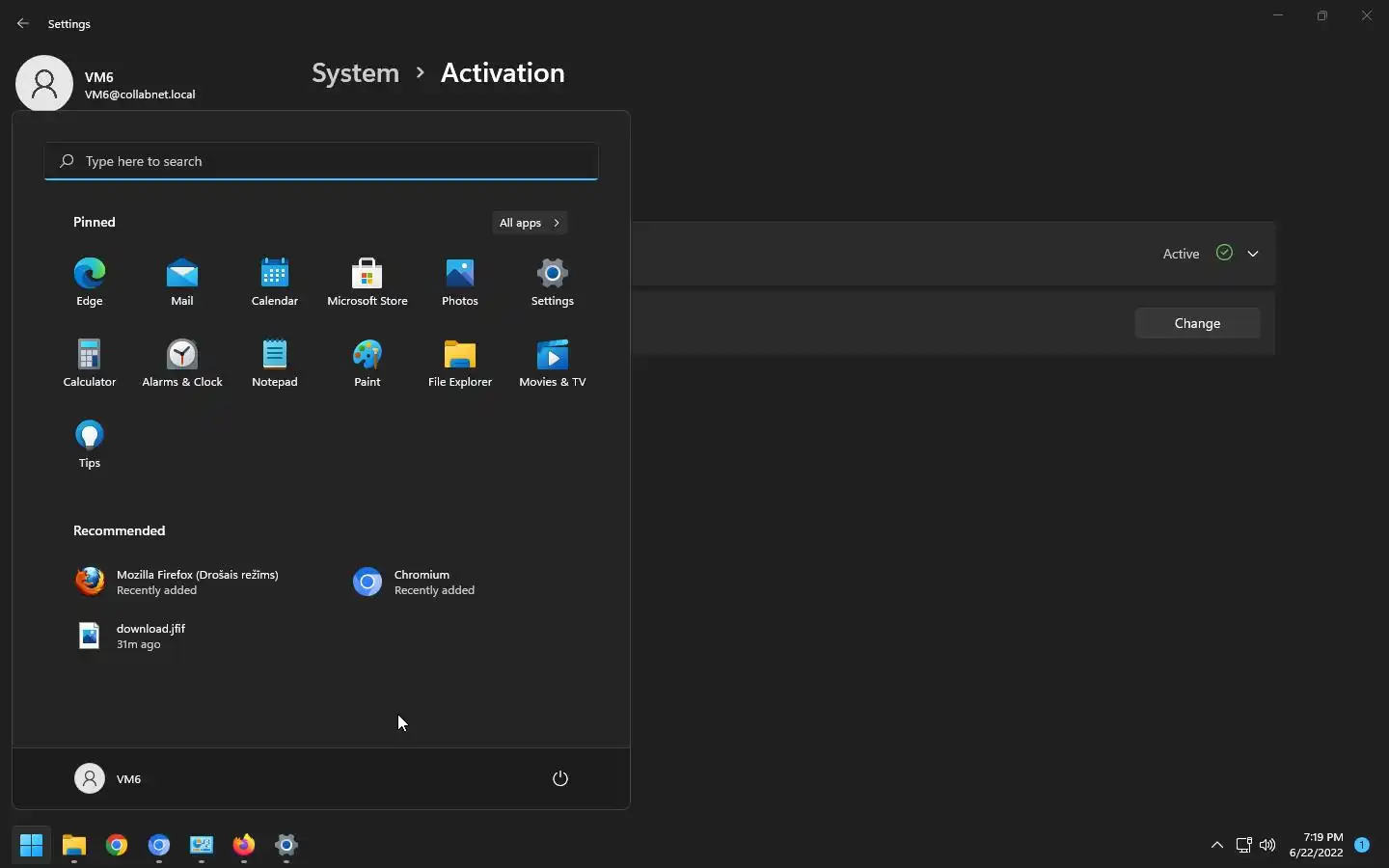
Task: Open the Control Panel taskbar icon
Action: [x=202, y=846]
